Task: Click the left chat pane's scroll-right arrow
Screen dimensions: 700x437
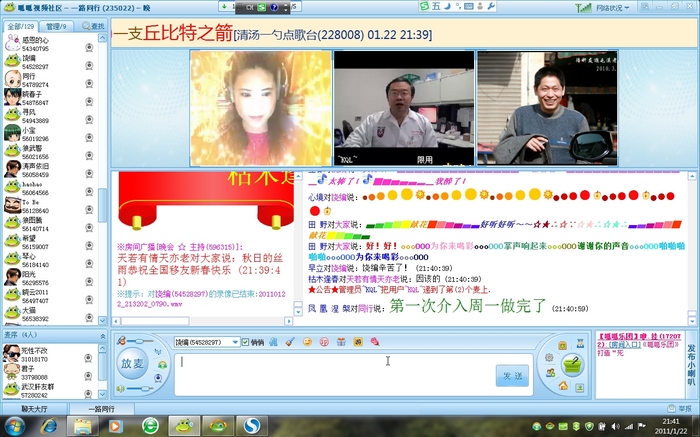Action: click(x=288, y=321)
